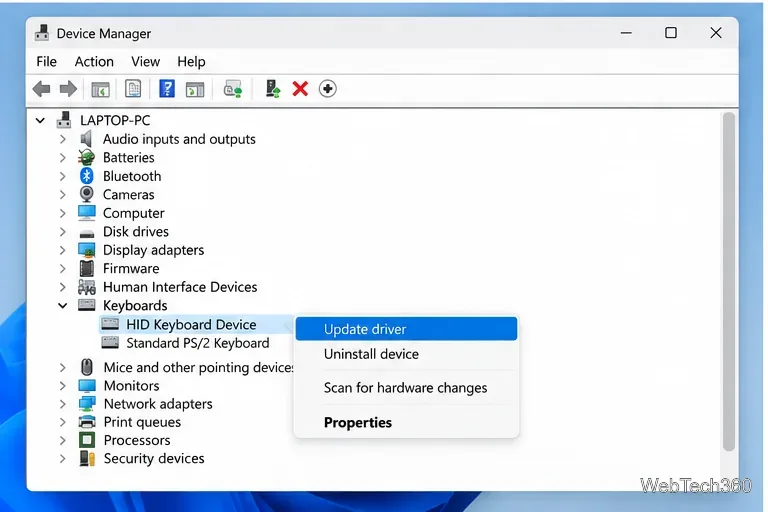The width and height of the screenshot is (768, 512).
Task: Expand the Network adapters category
Action: [63, 404]
